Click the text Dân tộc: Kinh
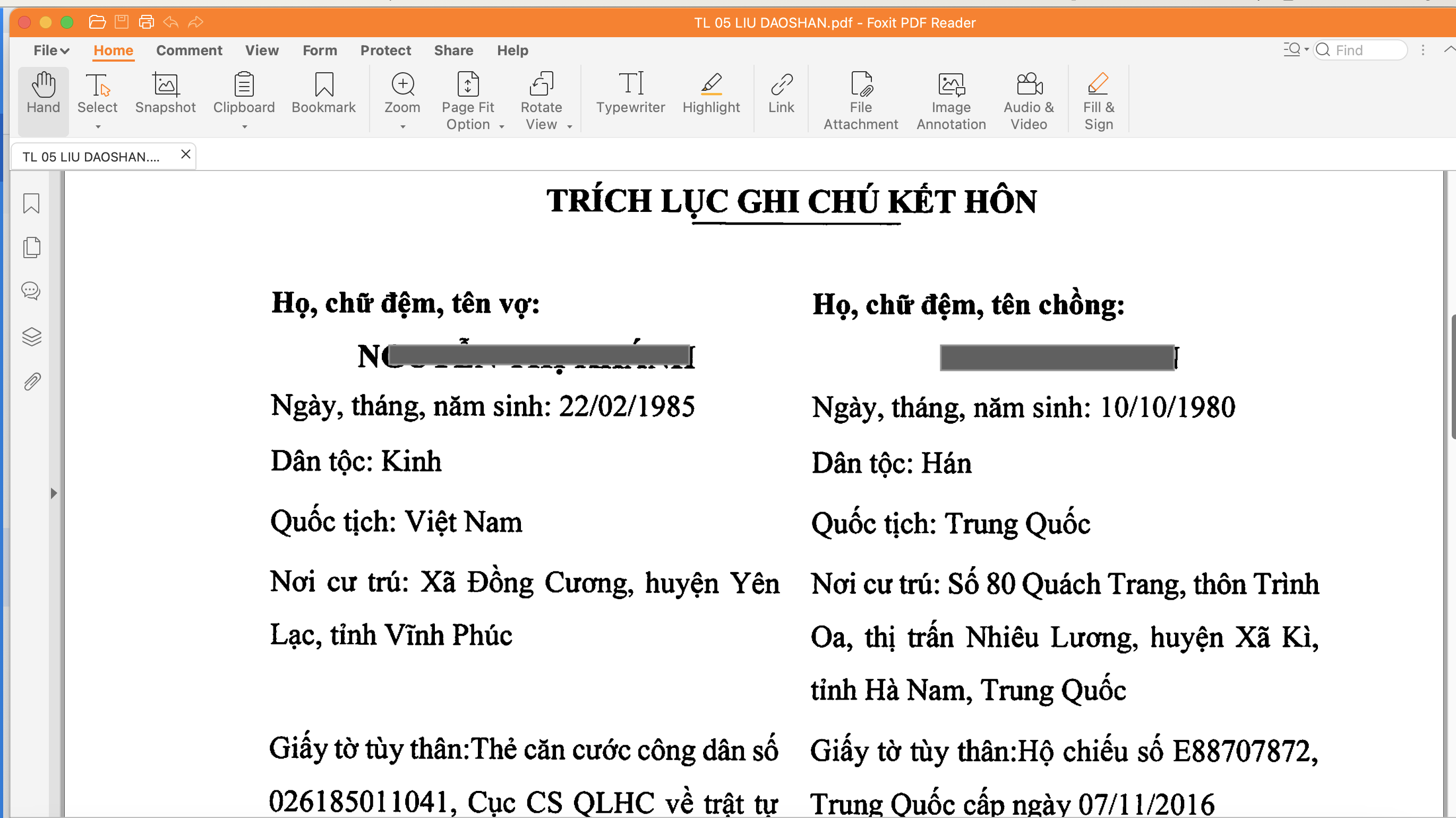The width and height of the screenshot is (1456, 818). [x=356, y=461]
